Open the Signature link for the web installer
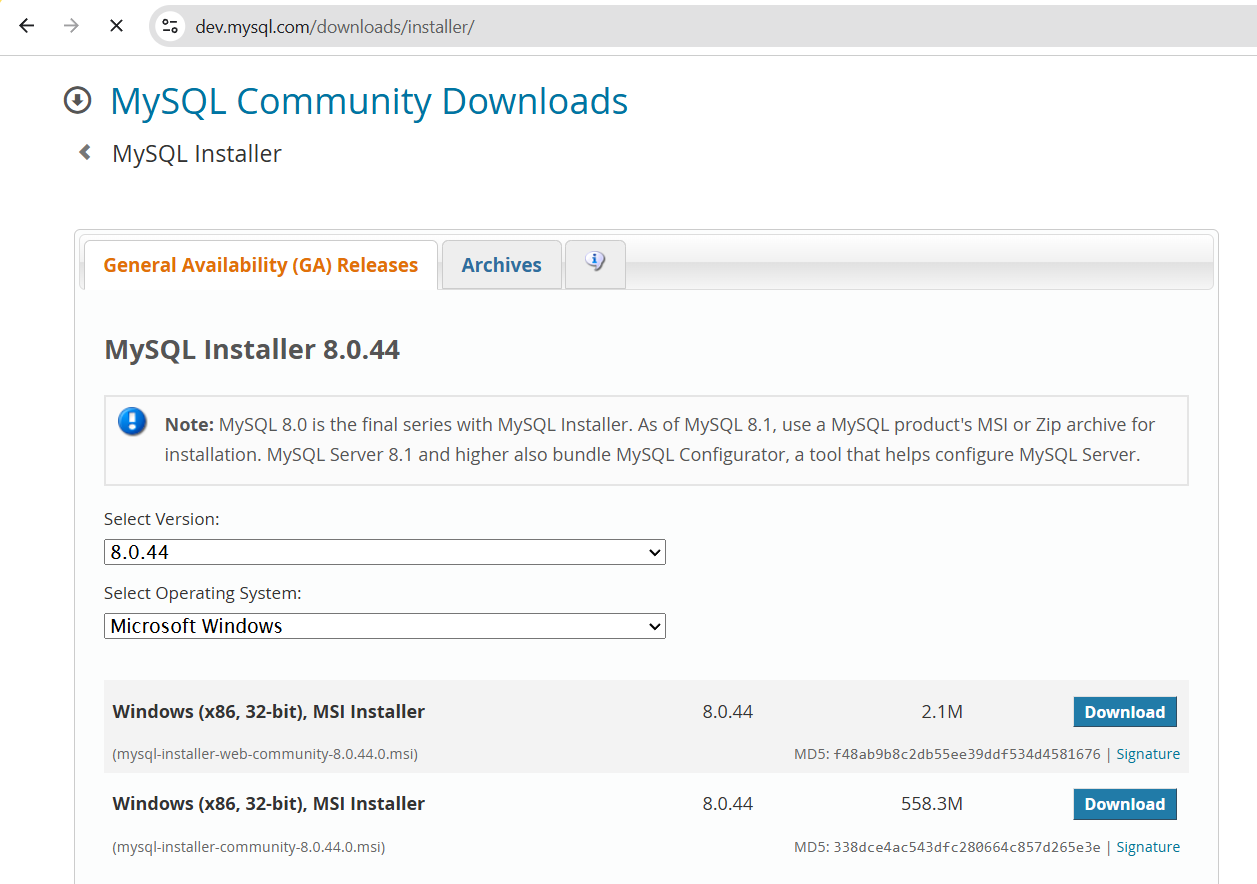The width and height of the screenshot is (1257, 884). point(1147,753)
